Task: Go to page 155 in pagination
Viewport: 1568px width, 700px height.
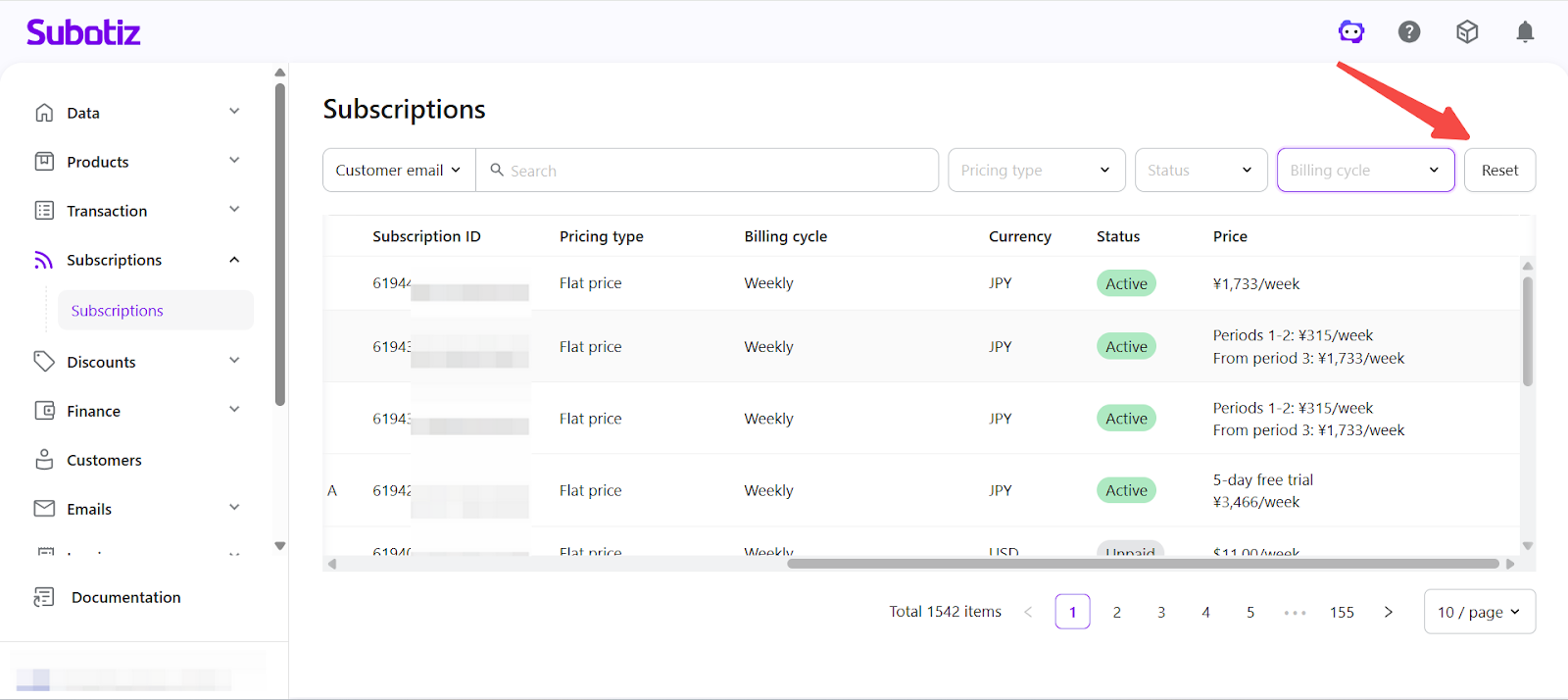Action: click(1342, 612)
